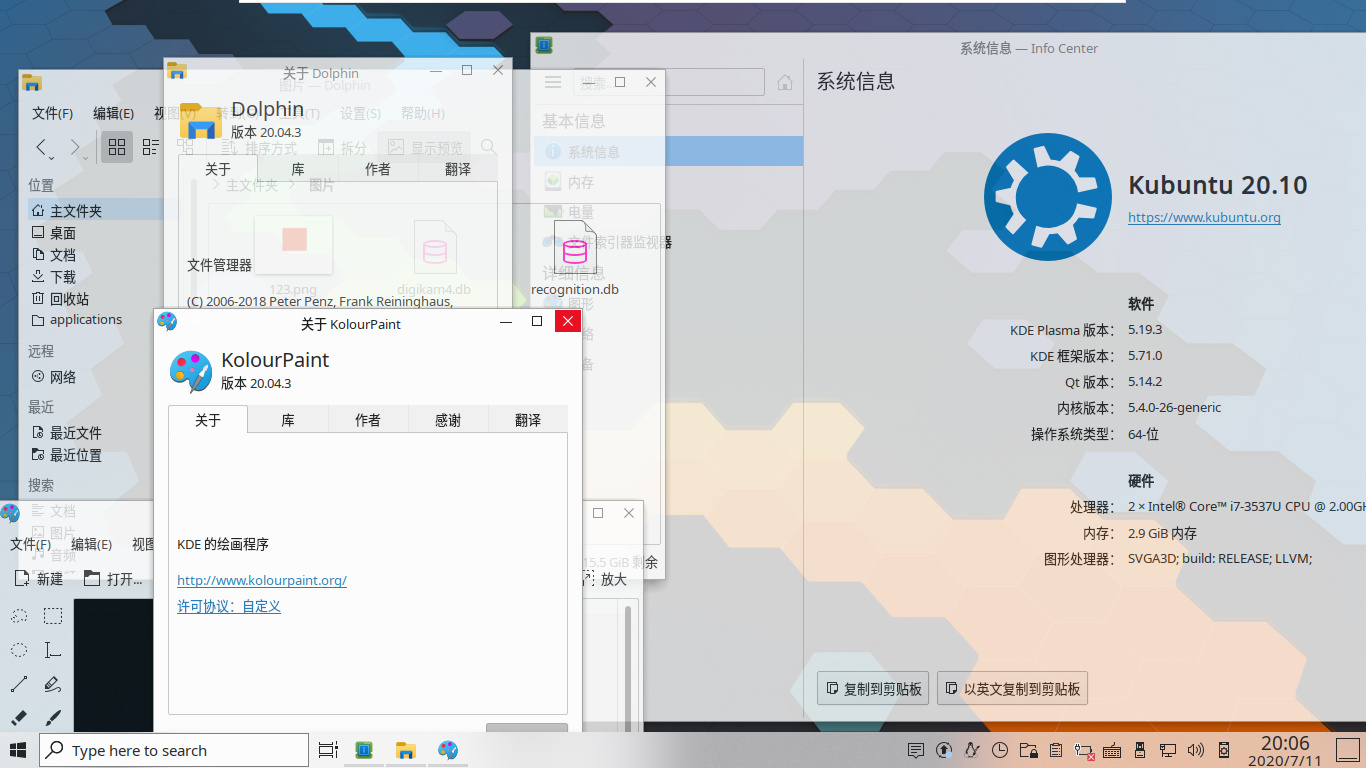Viewport: 1366px width, 768px height.
Task: Open Dolphin 文件(F) menu
Action: [x=52, y=113]
